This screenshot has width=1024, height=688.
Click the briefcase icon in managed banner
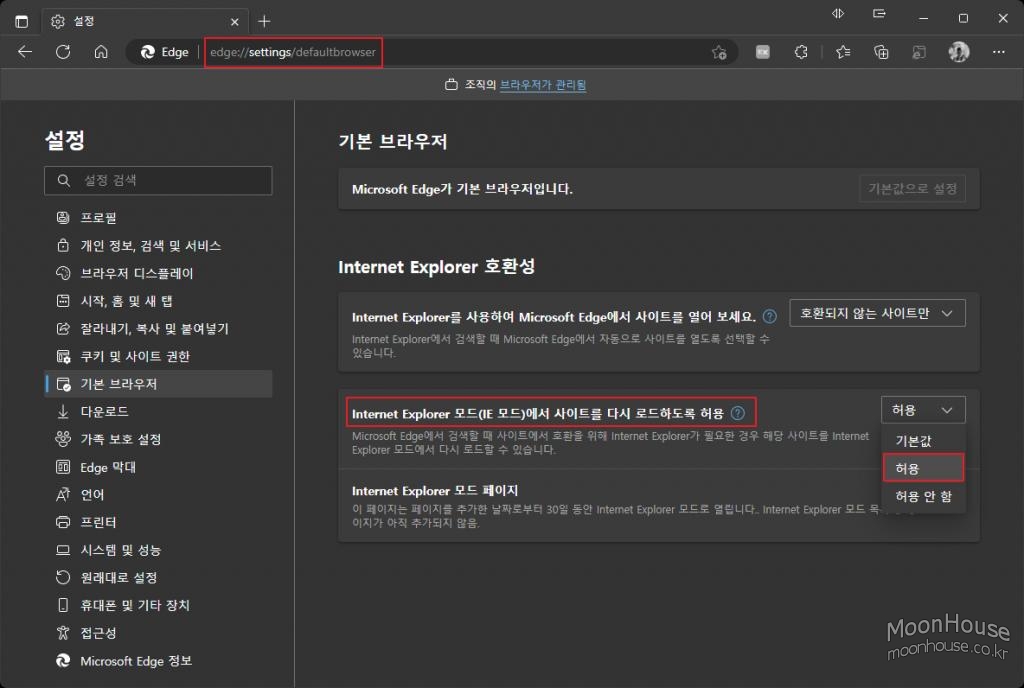451,85
